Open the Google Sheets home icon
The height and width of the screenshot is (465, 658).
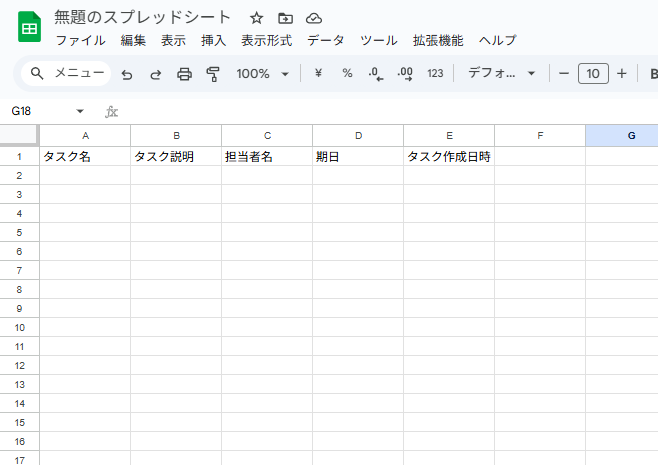click(x=29, y=27)
